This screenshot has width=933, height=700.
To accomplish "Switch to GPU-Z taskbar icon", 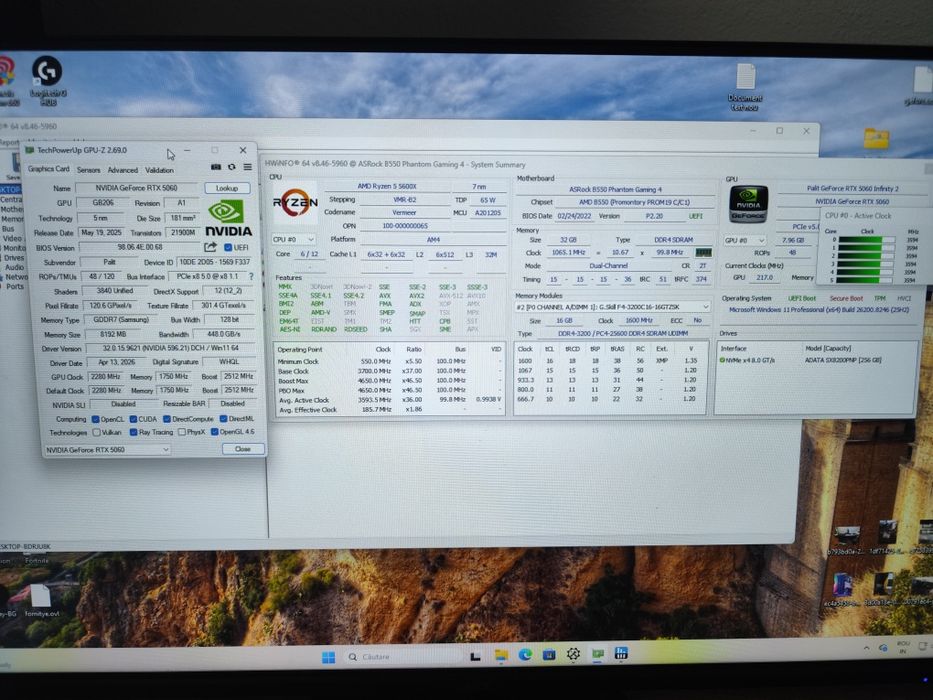I will click(597, 654).
